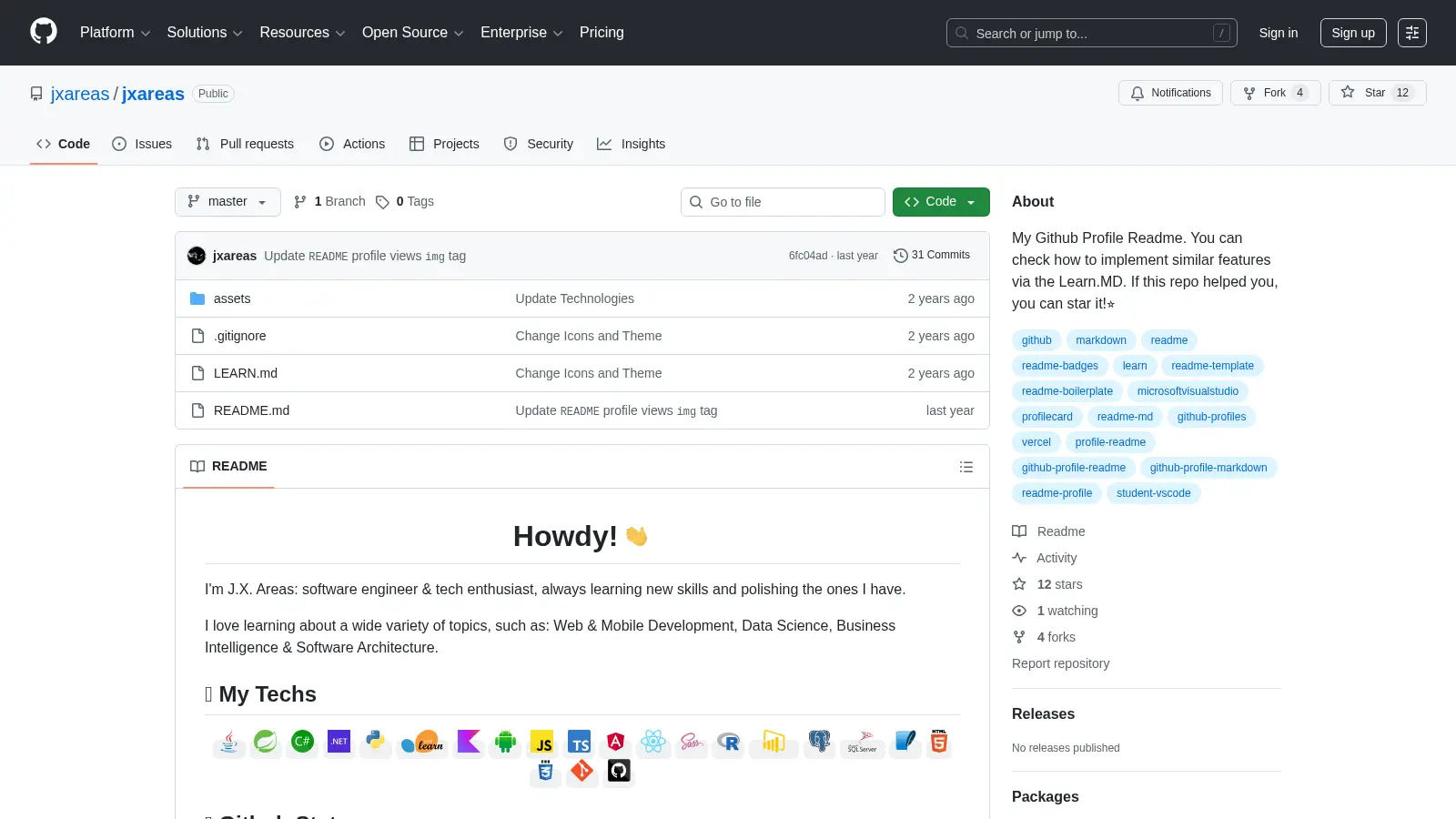1456x819 pixels.
Task: Click the Sign in link
Action: coord(1279,33)
